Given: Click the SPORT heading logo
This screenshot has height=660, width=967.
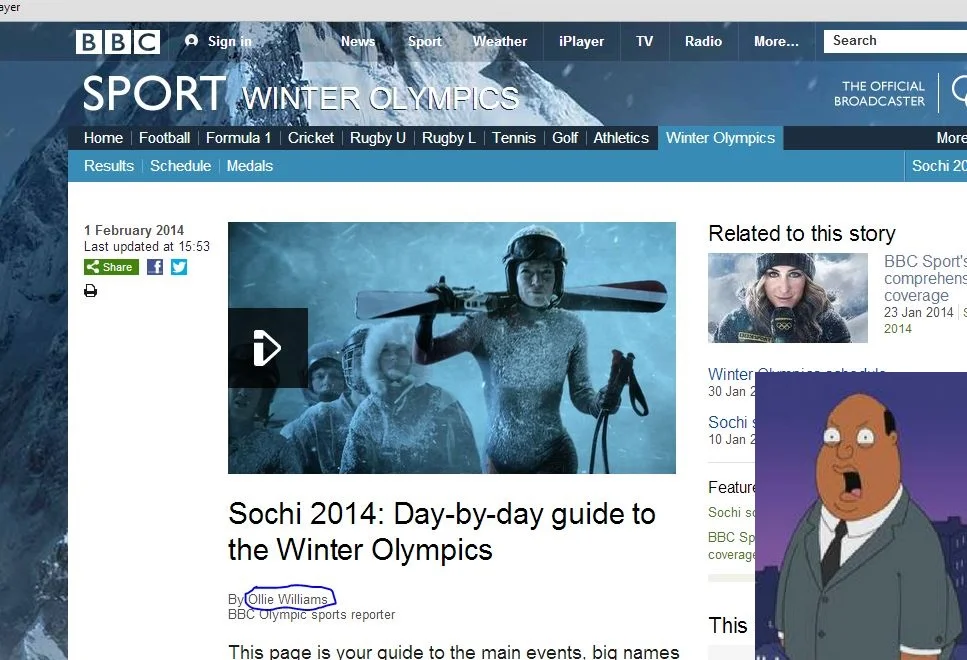Looking at the screenshot, I should click(154, 94).
